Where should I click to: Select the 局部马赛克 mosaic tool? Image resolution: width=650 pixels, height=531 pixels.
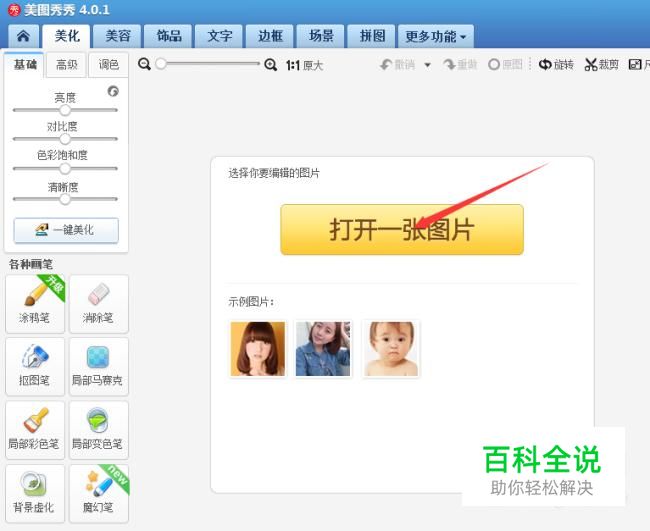pos(99,366)
